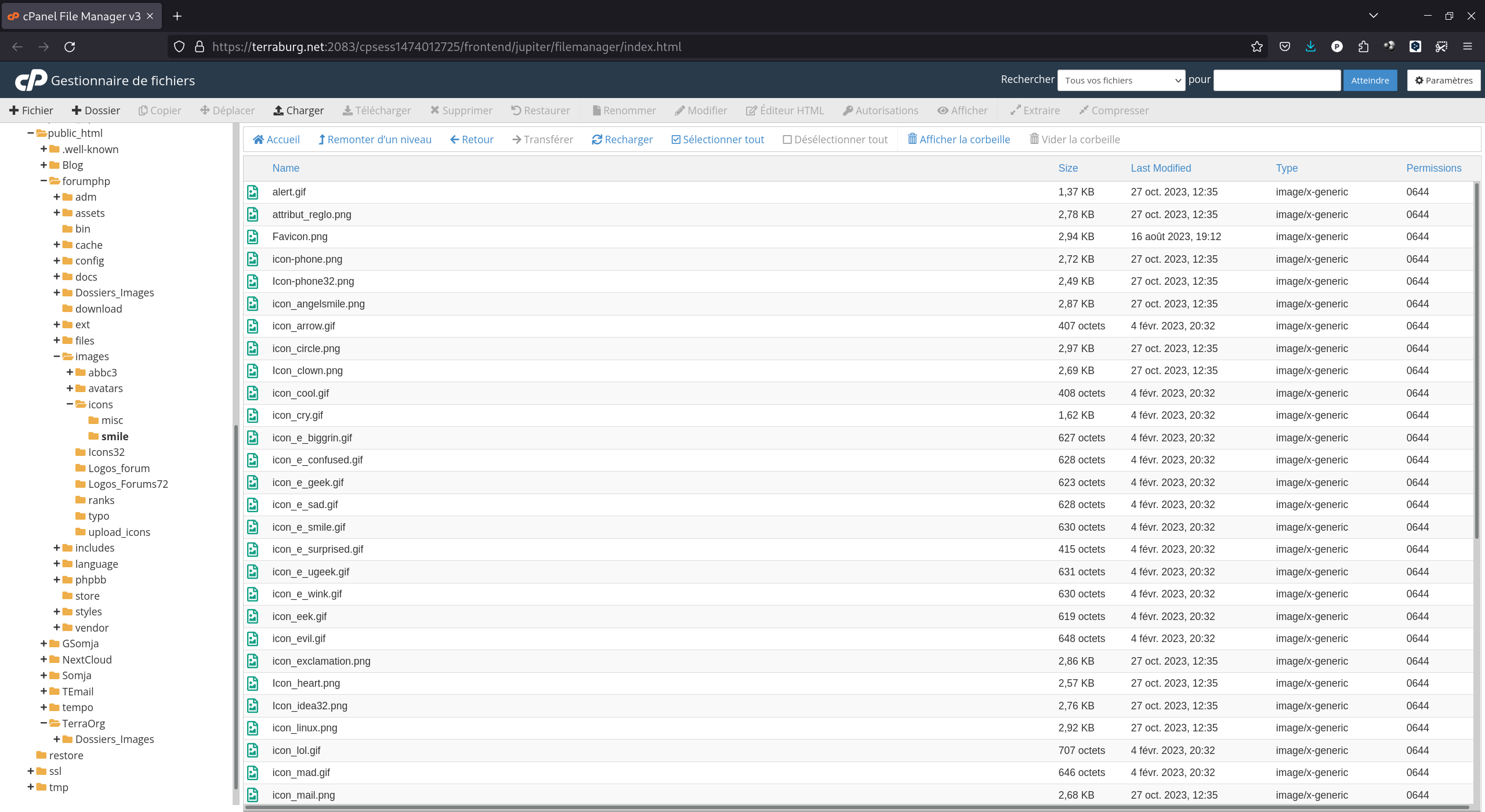
Task: Open the Tous vos fichiers dropdown
Action: click(x=1121, y=80)
